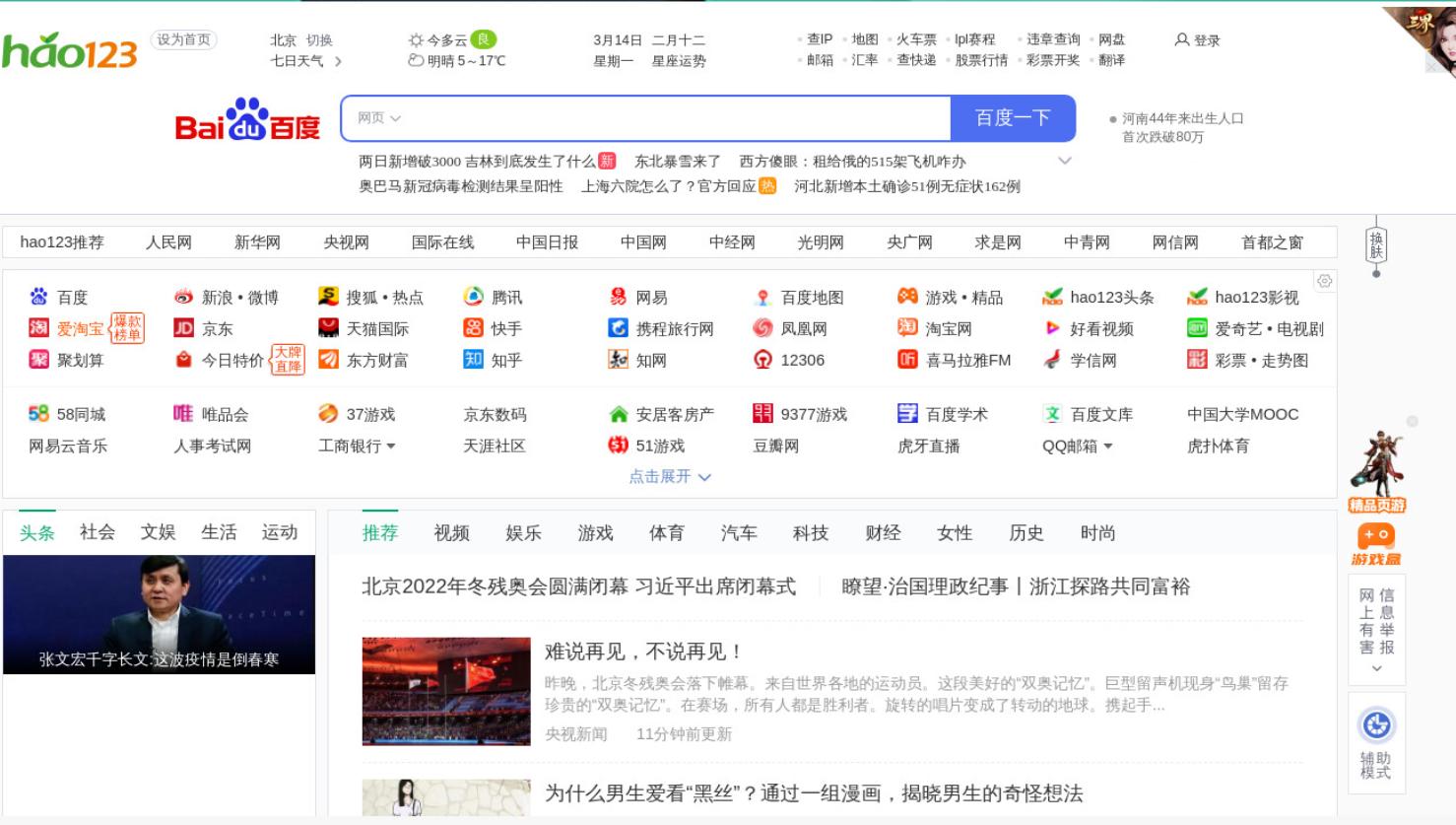Expand hot search list chevron
The image size is (1456, 825).
1064,161
